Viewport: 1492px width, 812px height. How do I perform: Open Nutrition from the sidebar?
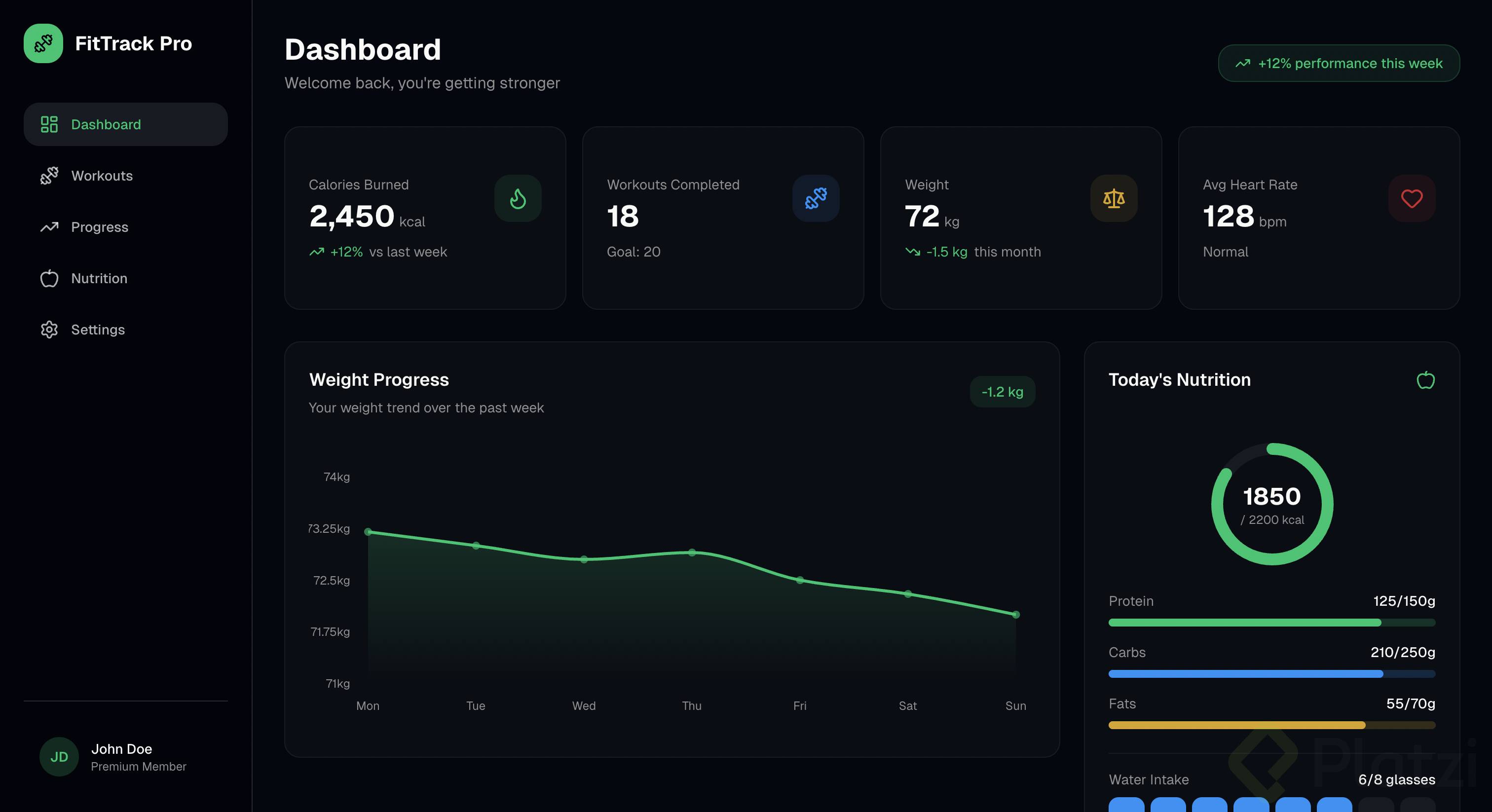click(x=99, y=279)
